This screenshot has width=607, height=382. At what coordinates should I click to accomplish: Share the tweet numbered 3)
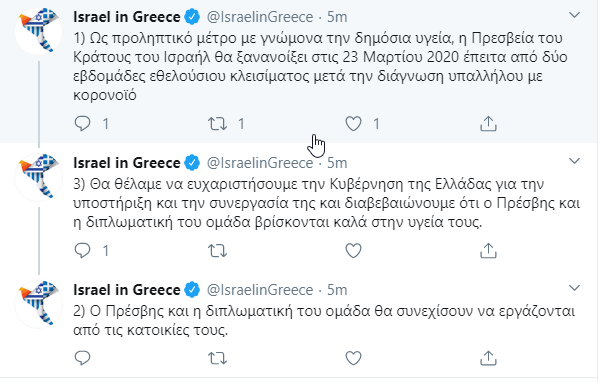click(488, 250)
